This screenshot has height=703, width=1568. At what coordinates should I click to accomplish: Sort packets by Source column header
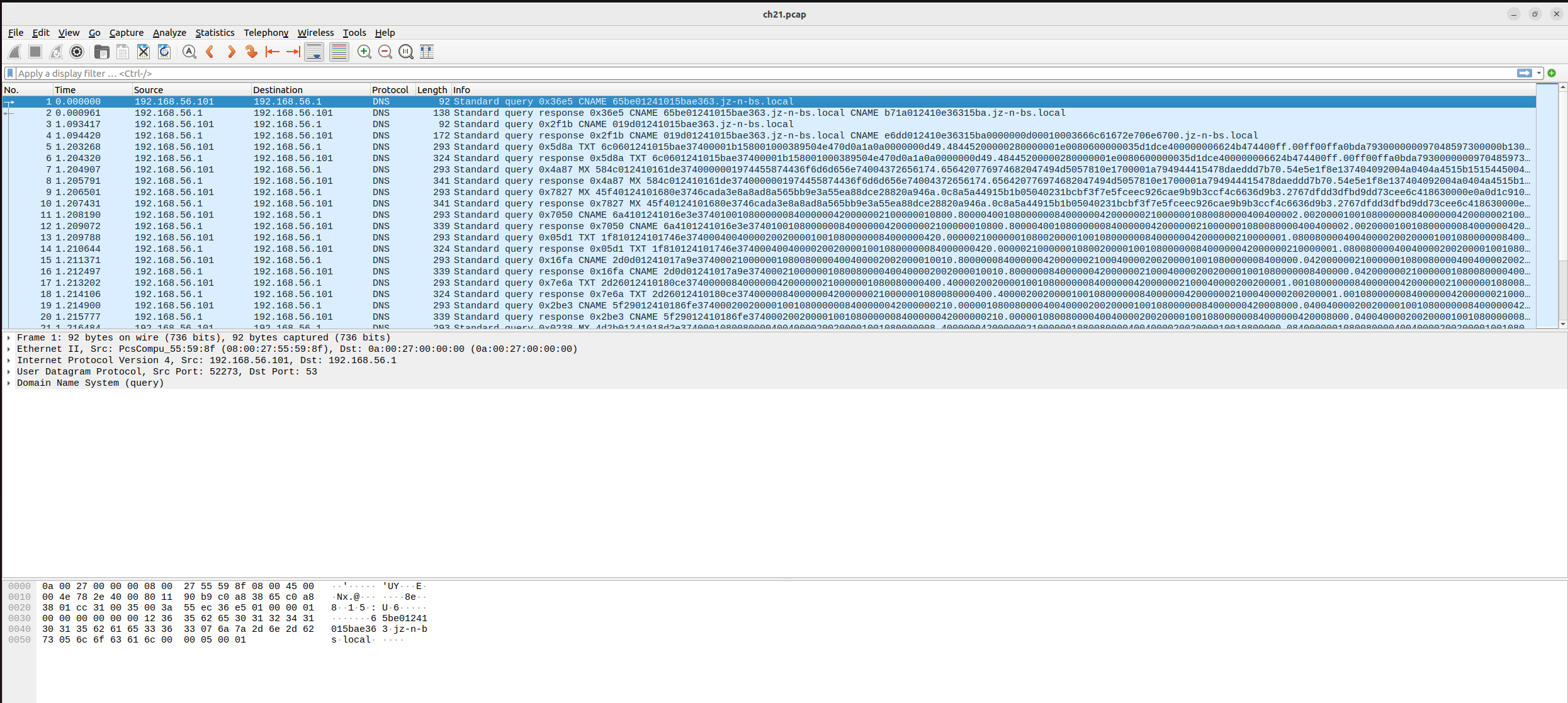pos(191,90)
